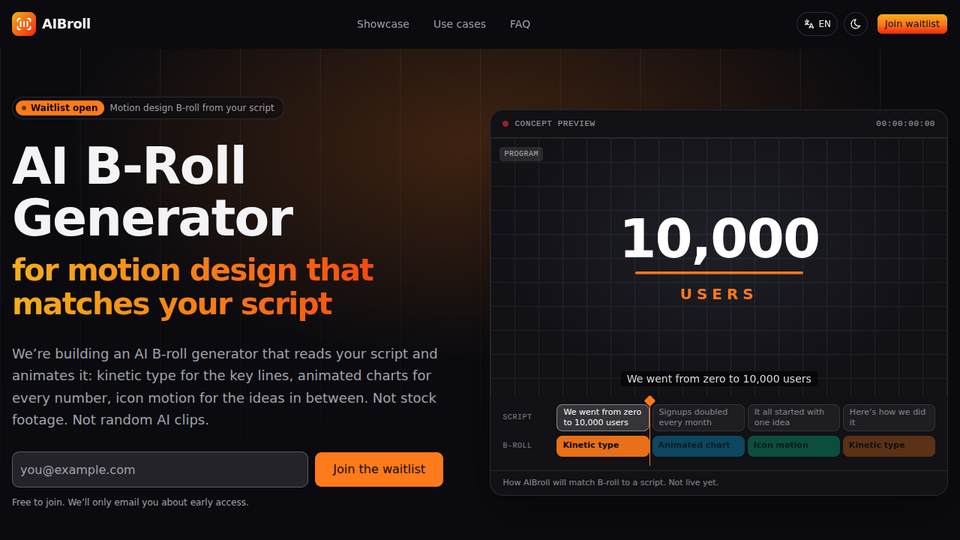This screenshot has width=960, height=540.
Task: Select the orange timeline playhead marker
Action: (650, 400)
